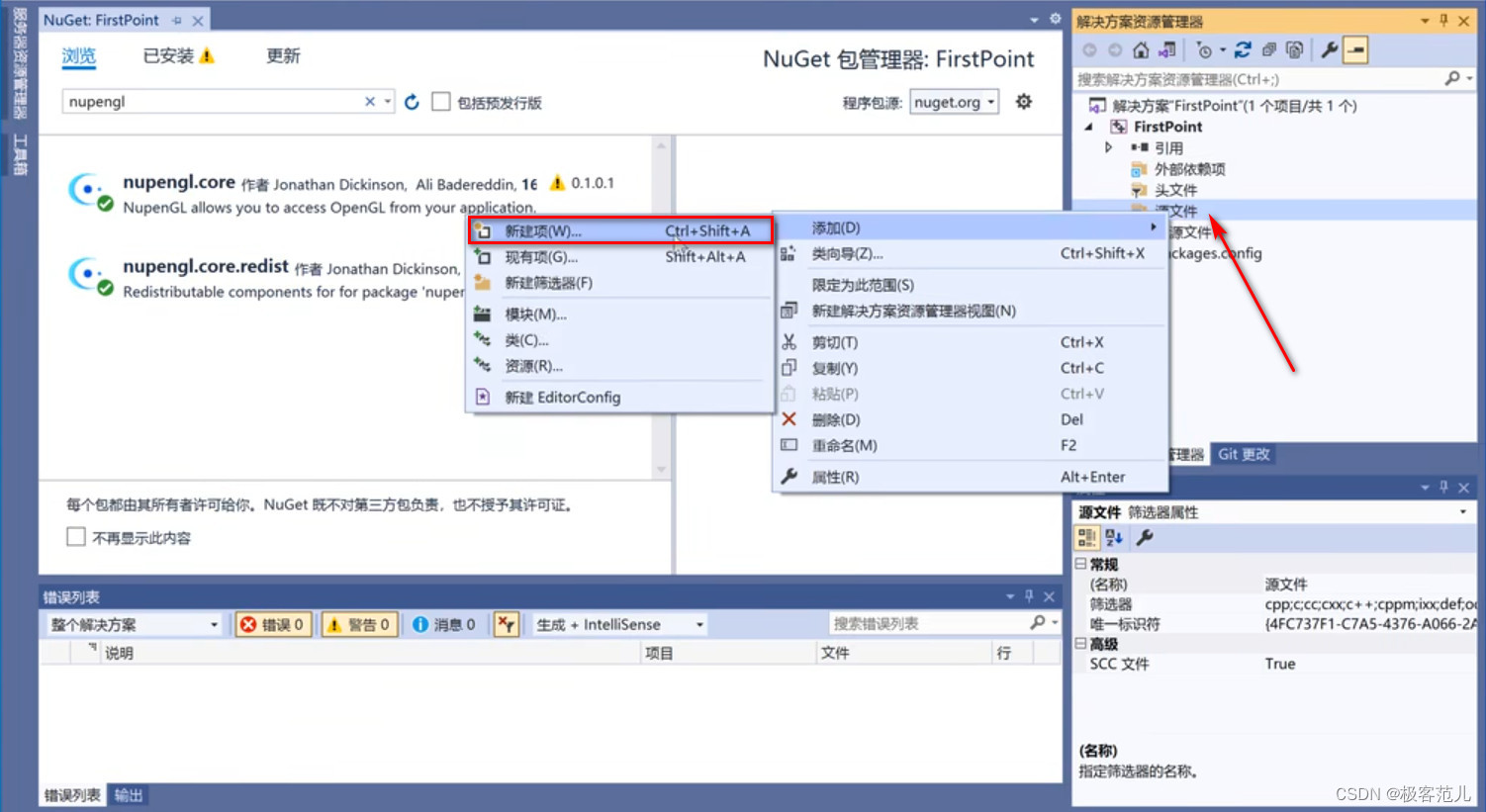Screen dimensions: 1486x812
Task: Clear the nupengl search text with X
Action: point(369,101)
